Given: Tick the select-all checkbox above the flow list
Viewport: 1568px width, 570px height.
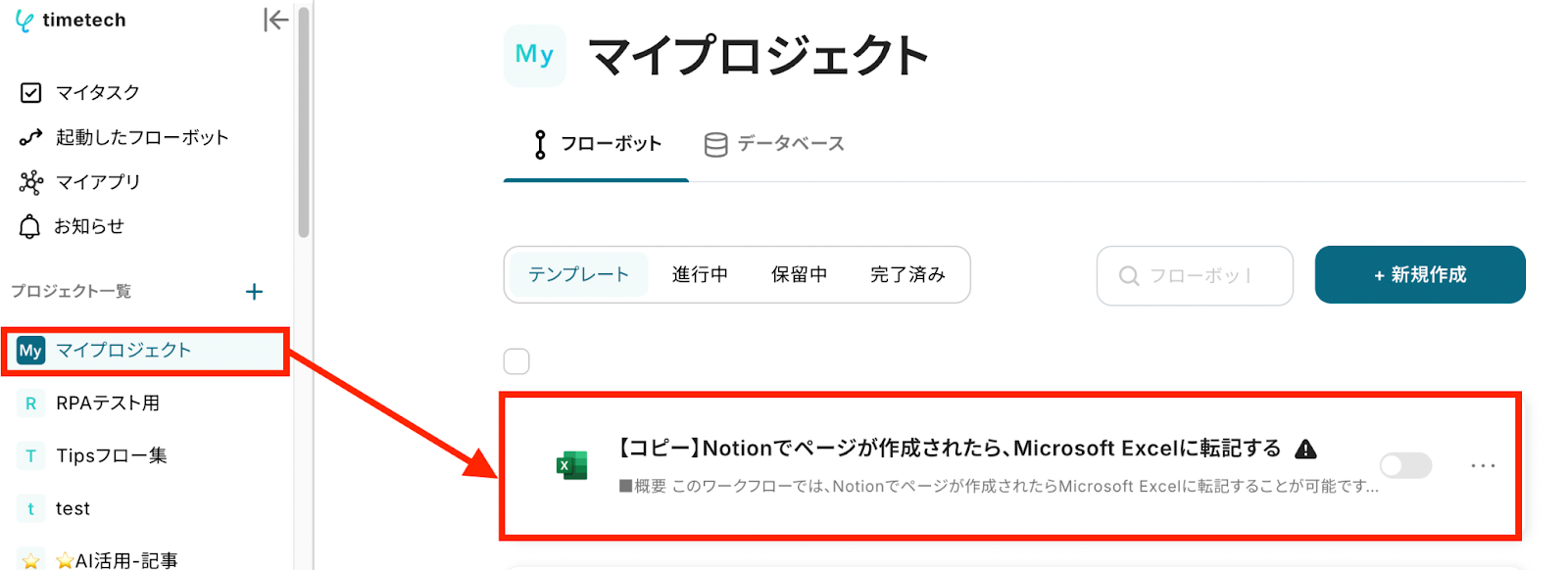Looking at the screenshot, I should [516, 361].
